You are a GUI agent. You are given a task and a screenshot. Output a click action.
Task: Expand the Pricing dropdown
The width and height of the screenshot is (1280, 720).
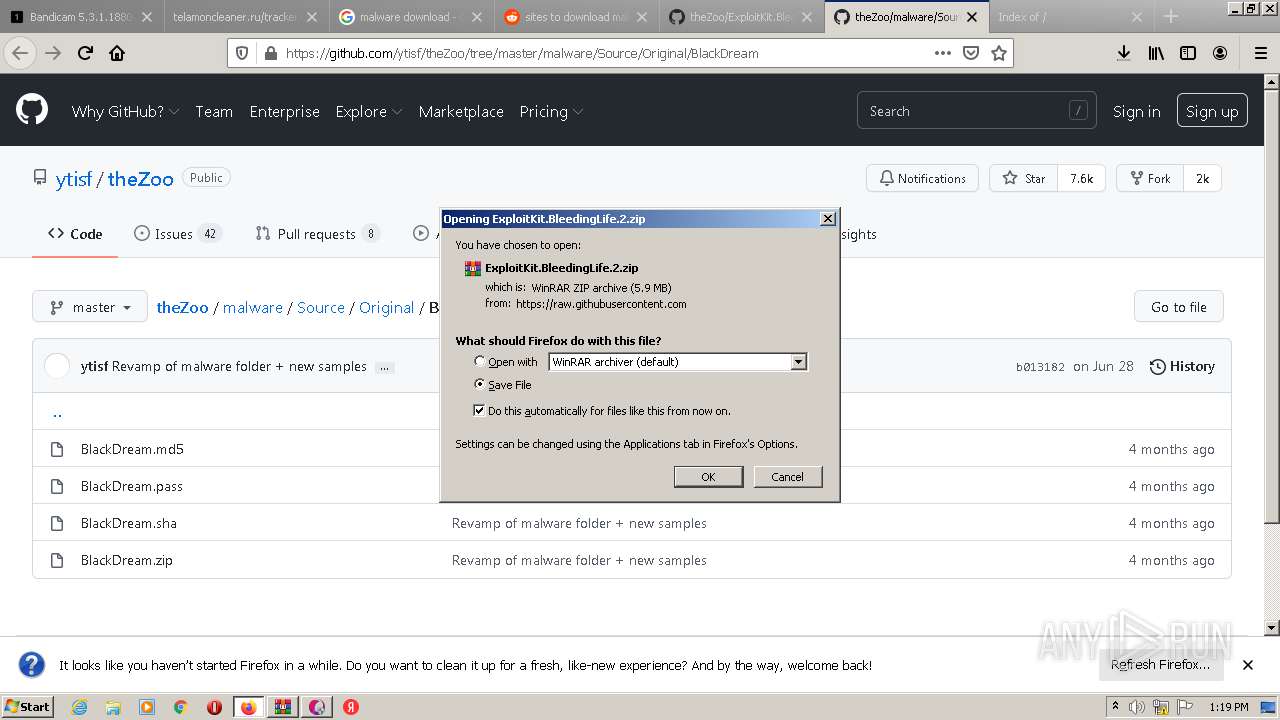551,111
